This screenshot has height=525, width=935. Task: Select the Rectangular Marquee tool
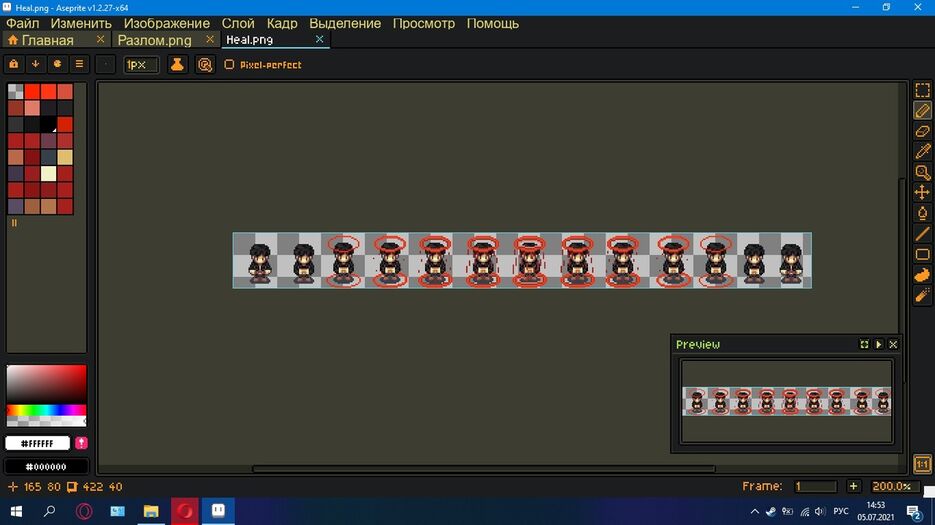[x=922, y=90]
